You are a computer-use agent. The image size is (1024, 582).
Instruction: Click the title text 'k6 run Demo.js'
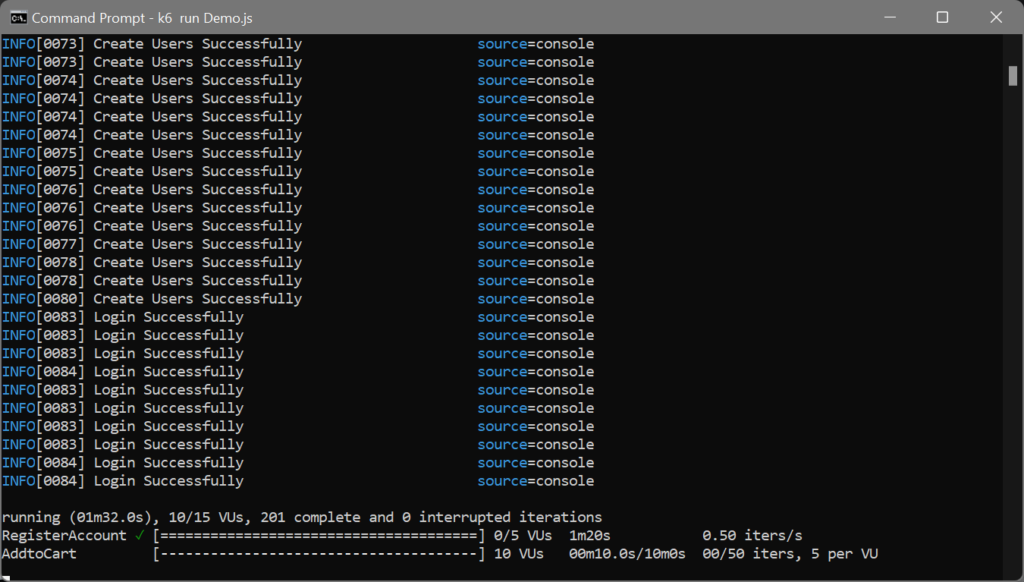(x=204, y=18)
